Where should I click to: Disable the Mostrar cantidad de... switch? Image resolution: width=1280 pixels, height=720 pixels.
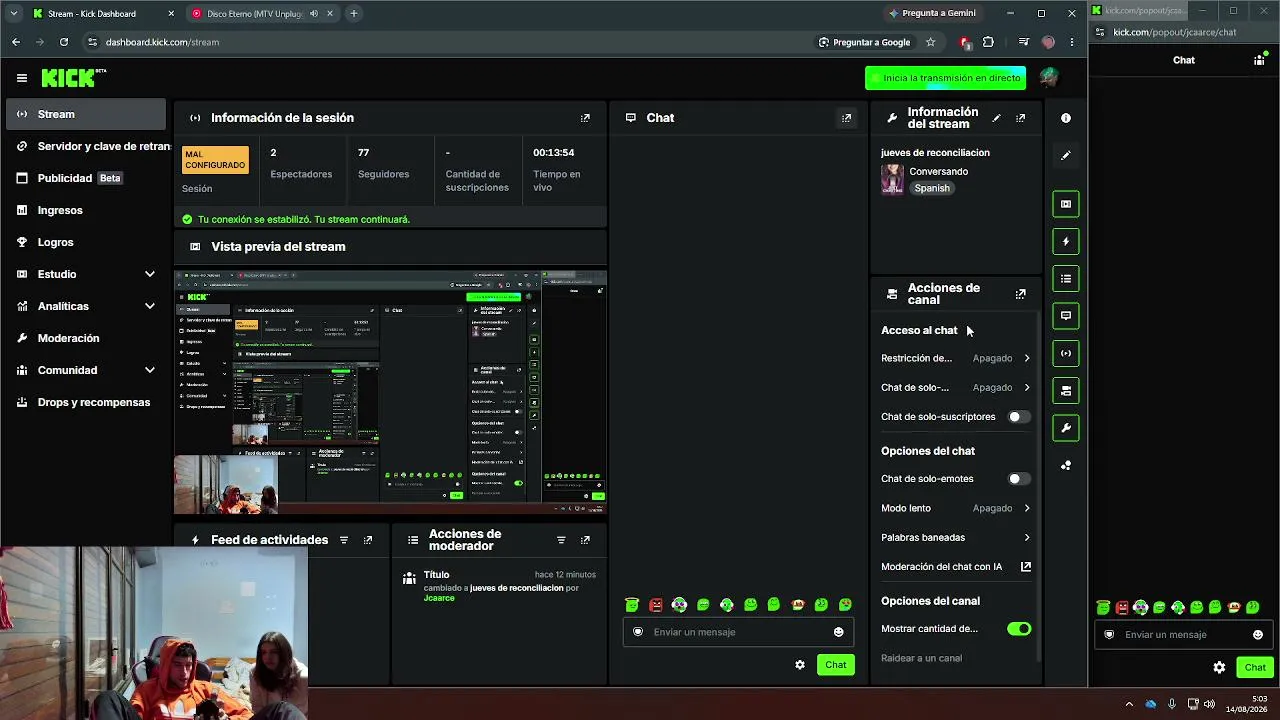(1019, 629)
